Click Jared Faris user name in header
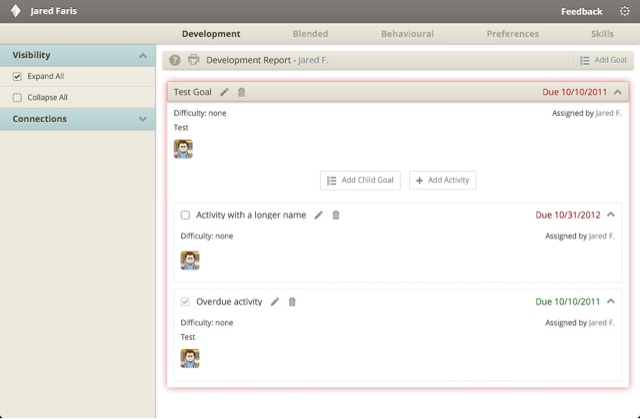The height and width of the screenshot is (419, 640). (x=53, y=11)
